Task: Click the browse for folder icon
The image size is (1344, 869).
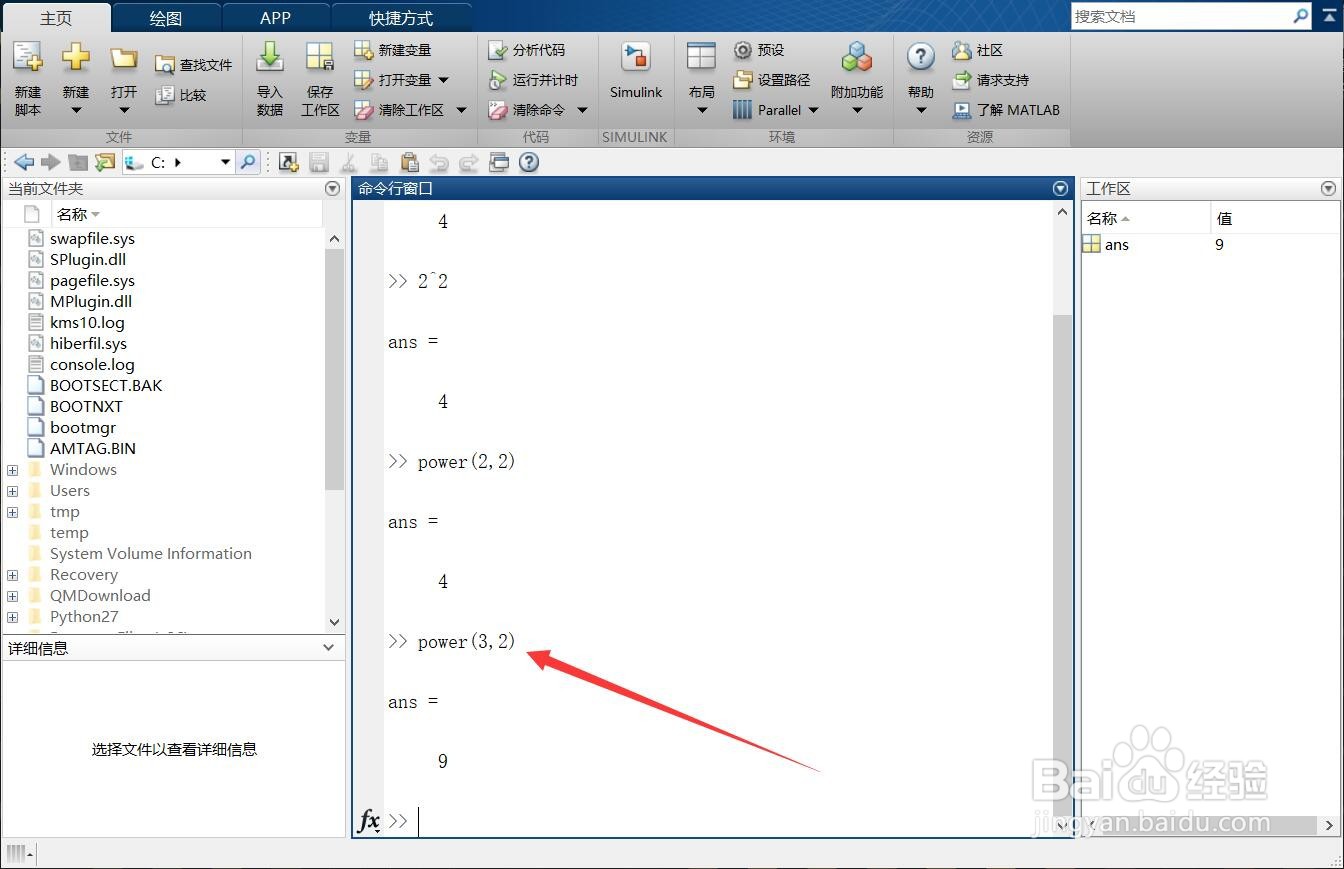Action: (x=105, y=162)
